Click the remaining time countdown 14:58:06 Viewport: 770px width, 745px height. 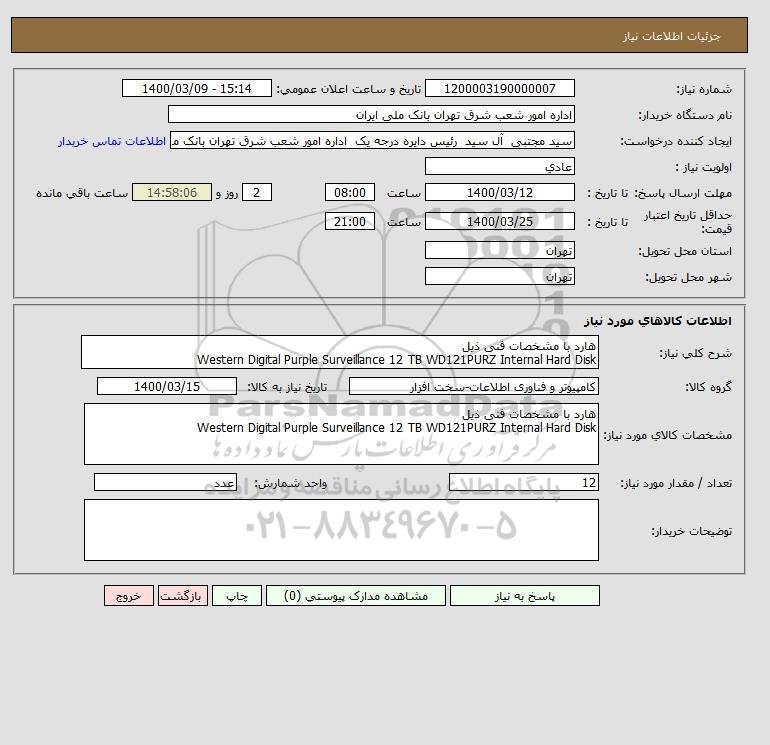pos(172,193)
